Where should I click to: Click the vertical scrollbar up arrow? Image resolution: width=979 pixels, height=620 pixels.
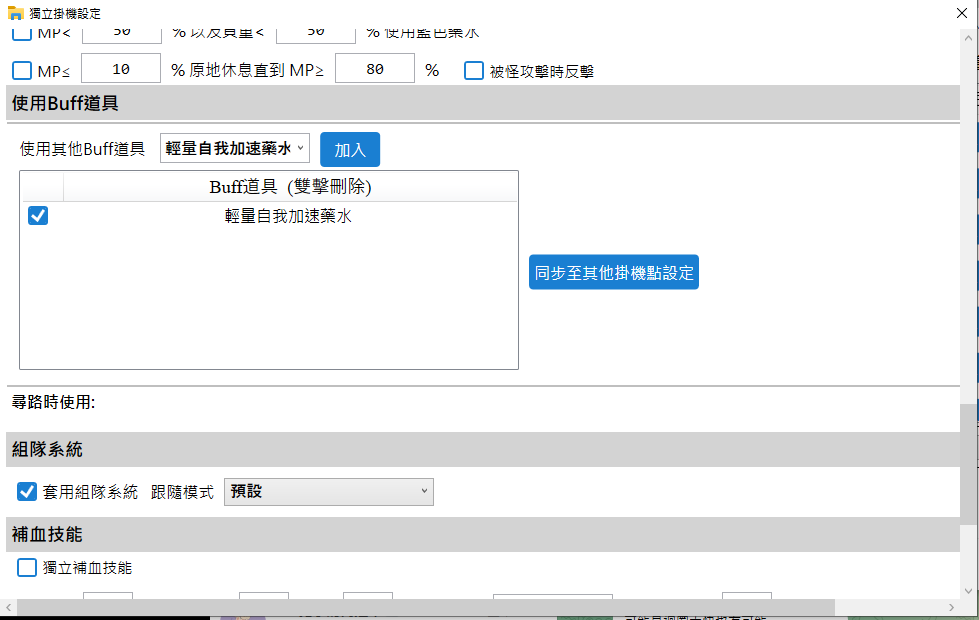coord(968,36)
